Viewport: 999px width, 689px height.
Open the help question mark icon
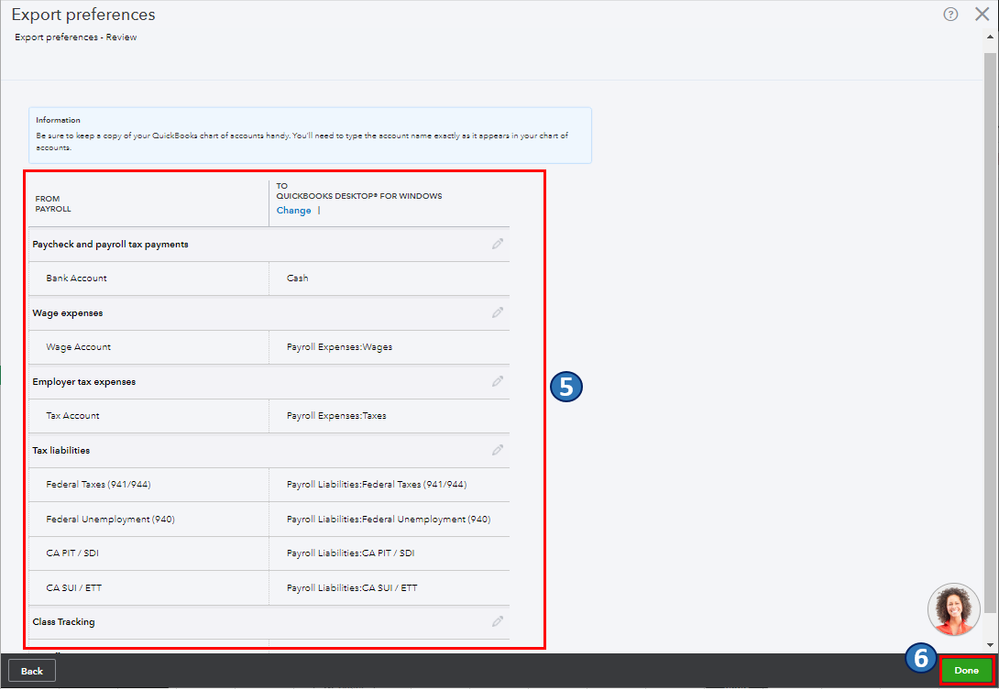(x=950, y=14)
